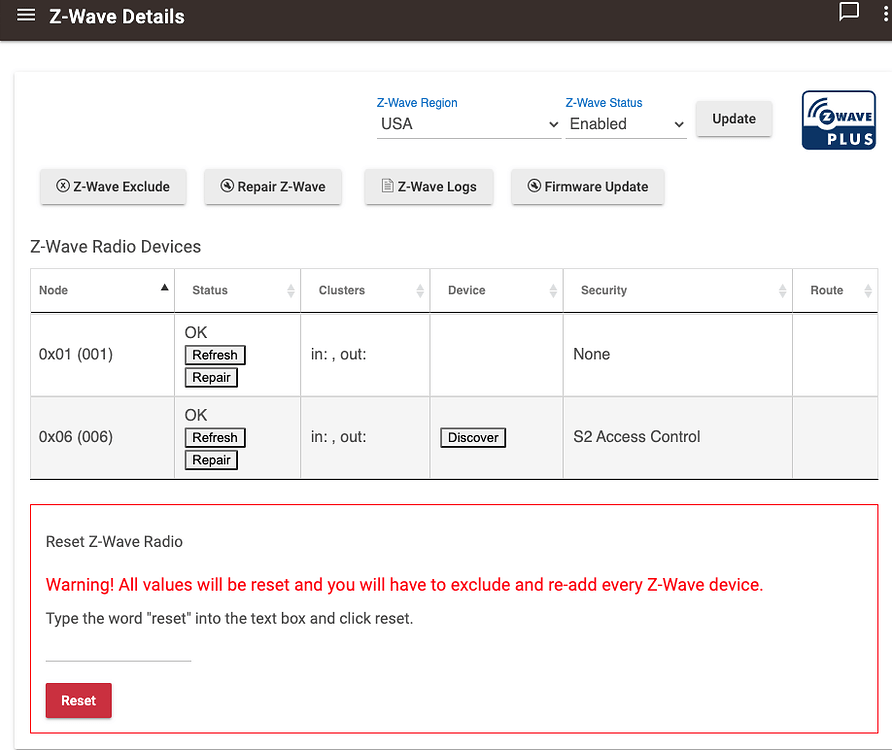This screenshot has width=892, height=750.
Task: Expand the Z-Wave Region dropdown
Action: pyautogui.click(x=468, y=124)
